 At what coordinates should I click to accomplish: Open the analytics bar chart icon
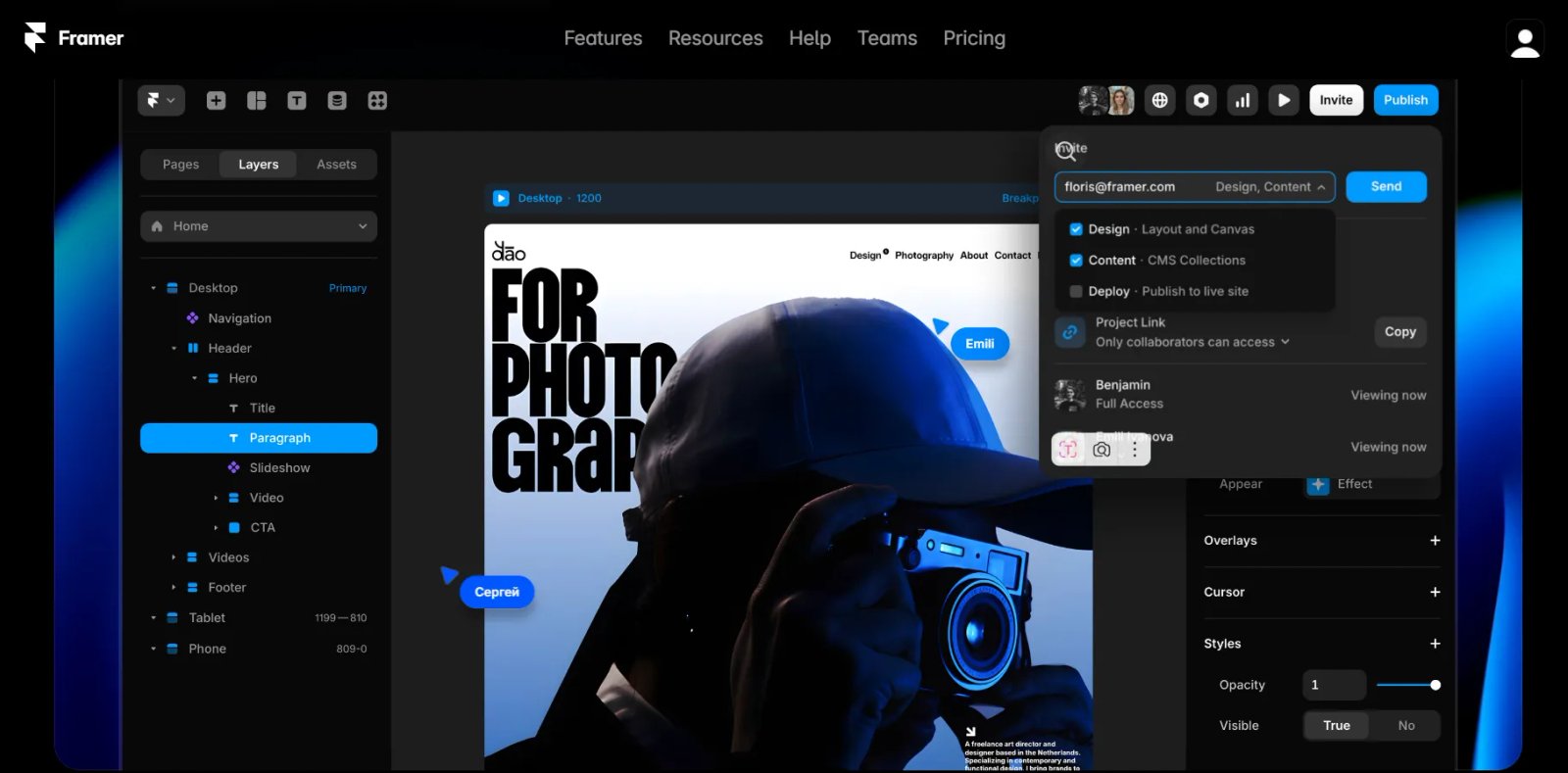[x=1242, y=100]
